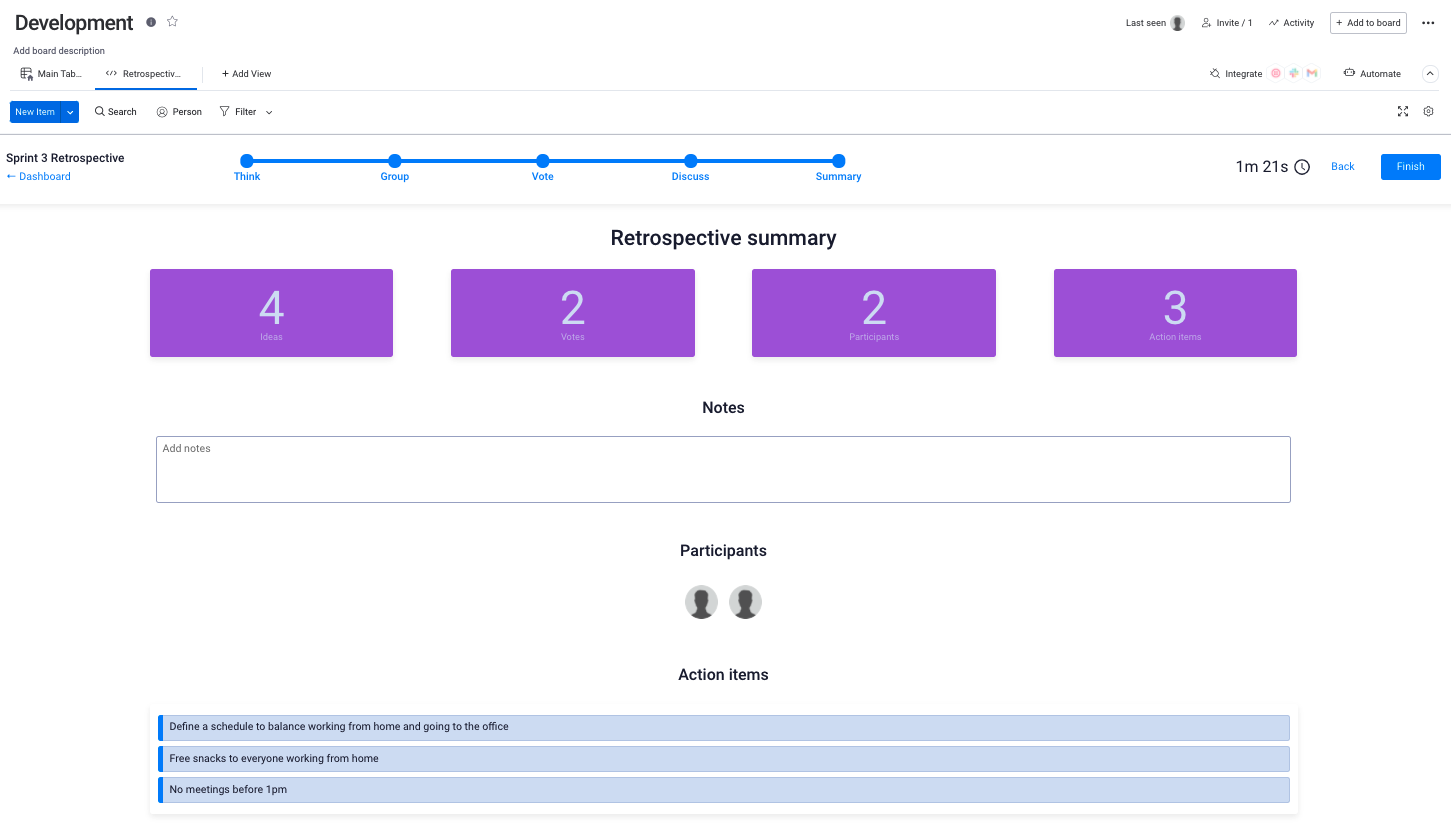Click the 2 Participants card
1451x840 pixels.
pos(874,313)
